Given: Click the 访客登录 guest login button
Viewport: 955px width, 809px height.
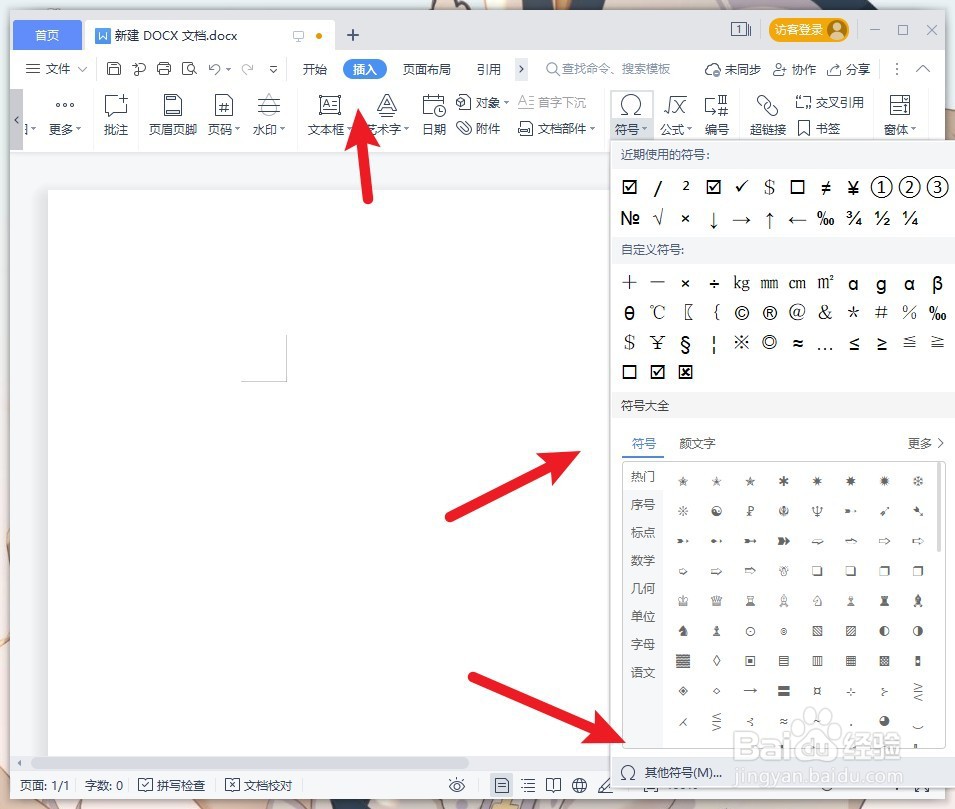Looking at the screenshot, I should (809, 30).
